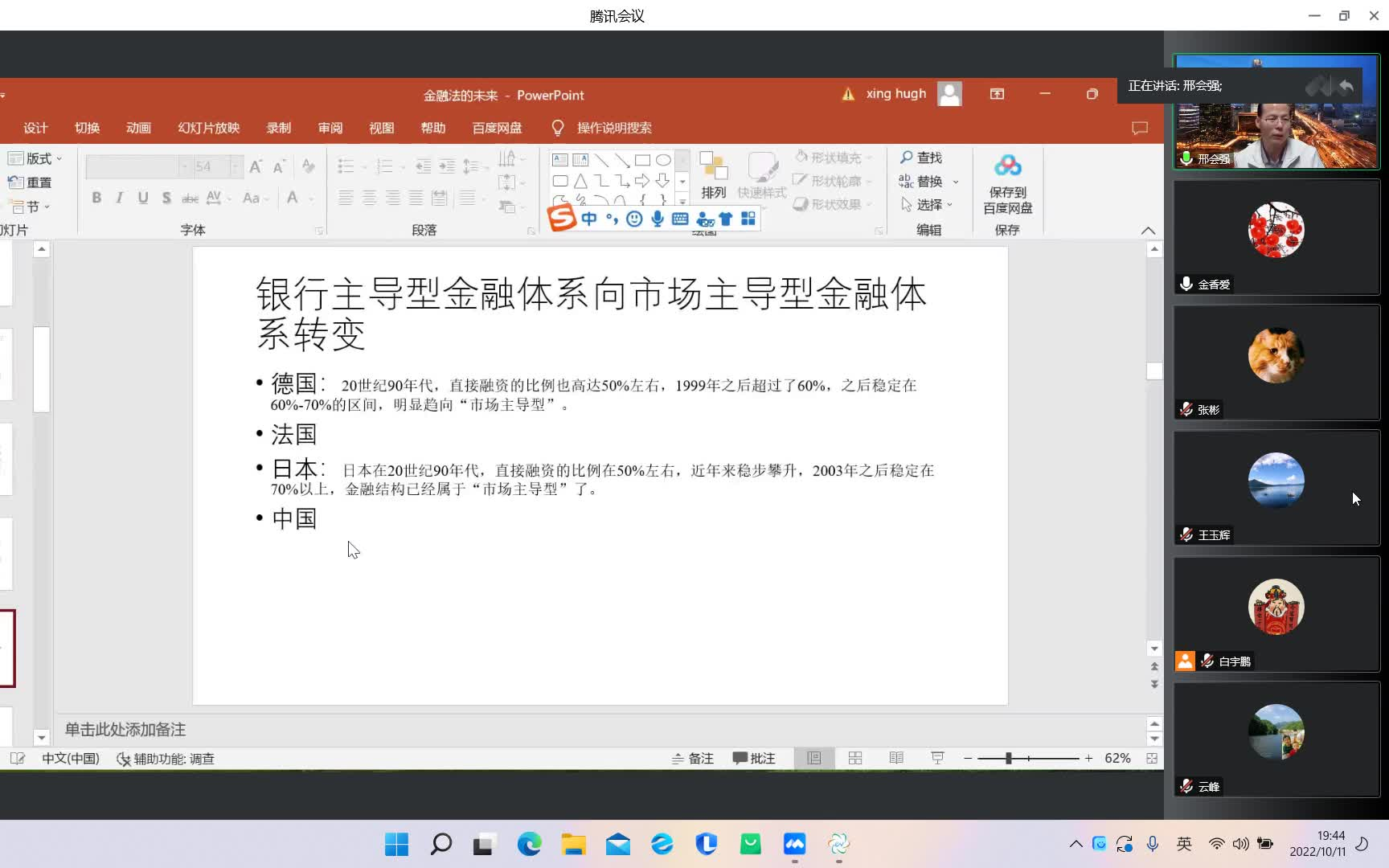Click the align text left icon
The image size is (1389, 868).
click(346, 198)
